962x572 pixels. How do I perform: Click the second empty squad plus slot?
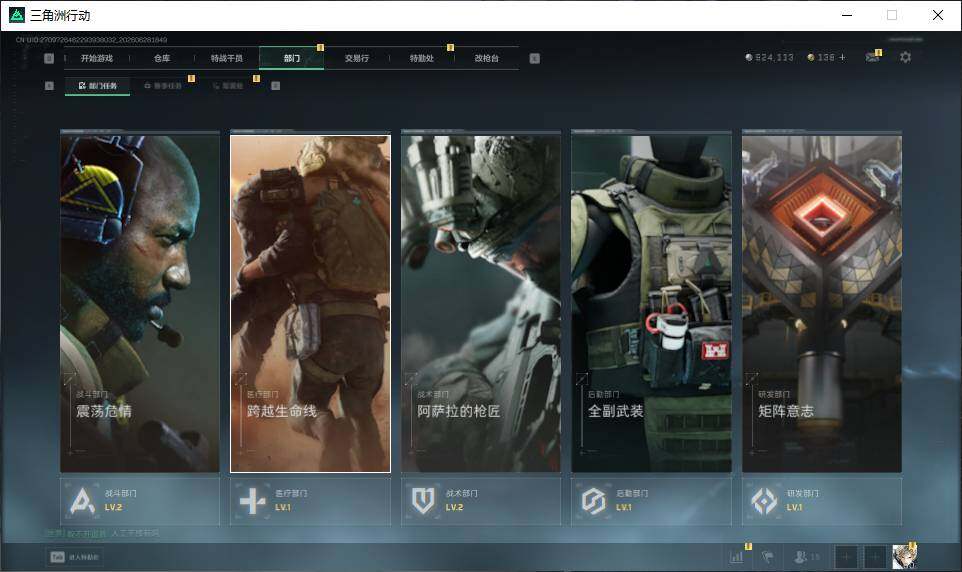tap(875, 557)
